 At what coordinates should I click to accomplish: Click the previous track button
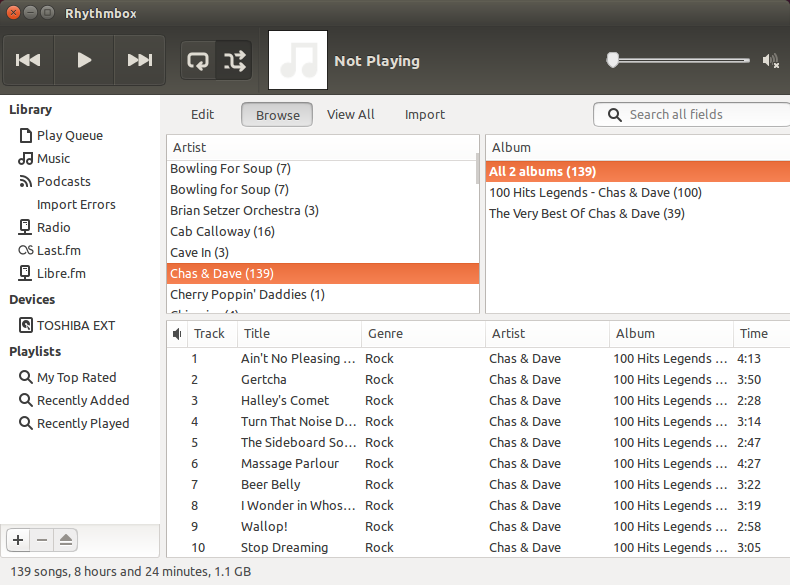coord(28,60)
